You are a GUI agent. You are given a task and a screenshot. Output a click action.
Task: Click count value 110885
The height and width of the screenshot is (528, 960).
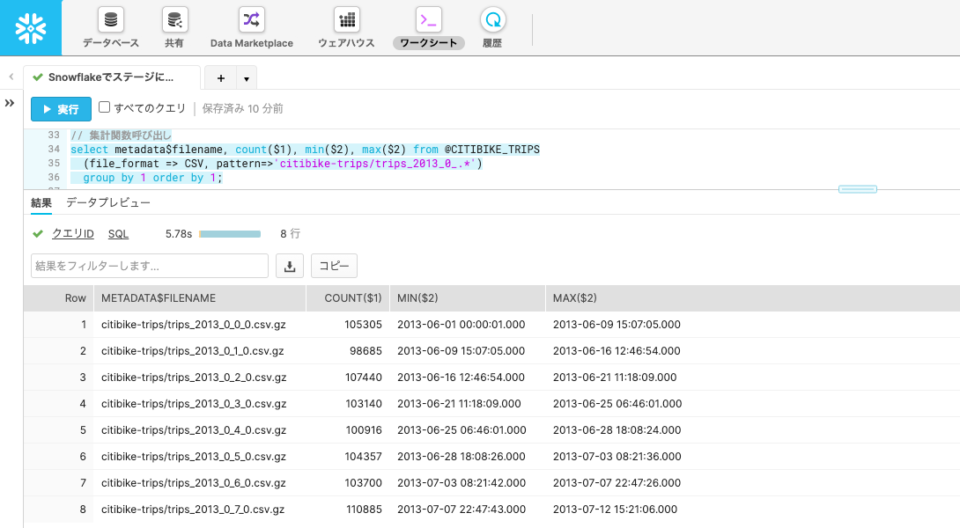(364, 509)
